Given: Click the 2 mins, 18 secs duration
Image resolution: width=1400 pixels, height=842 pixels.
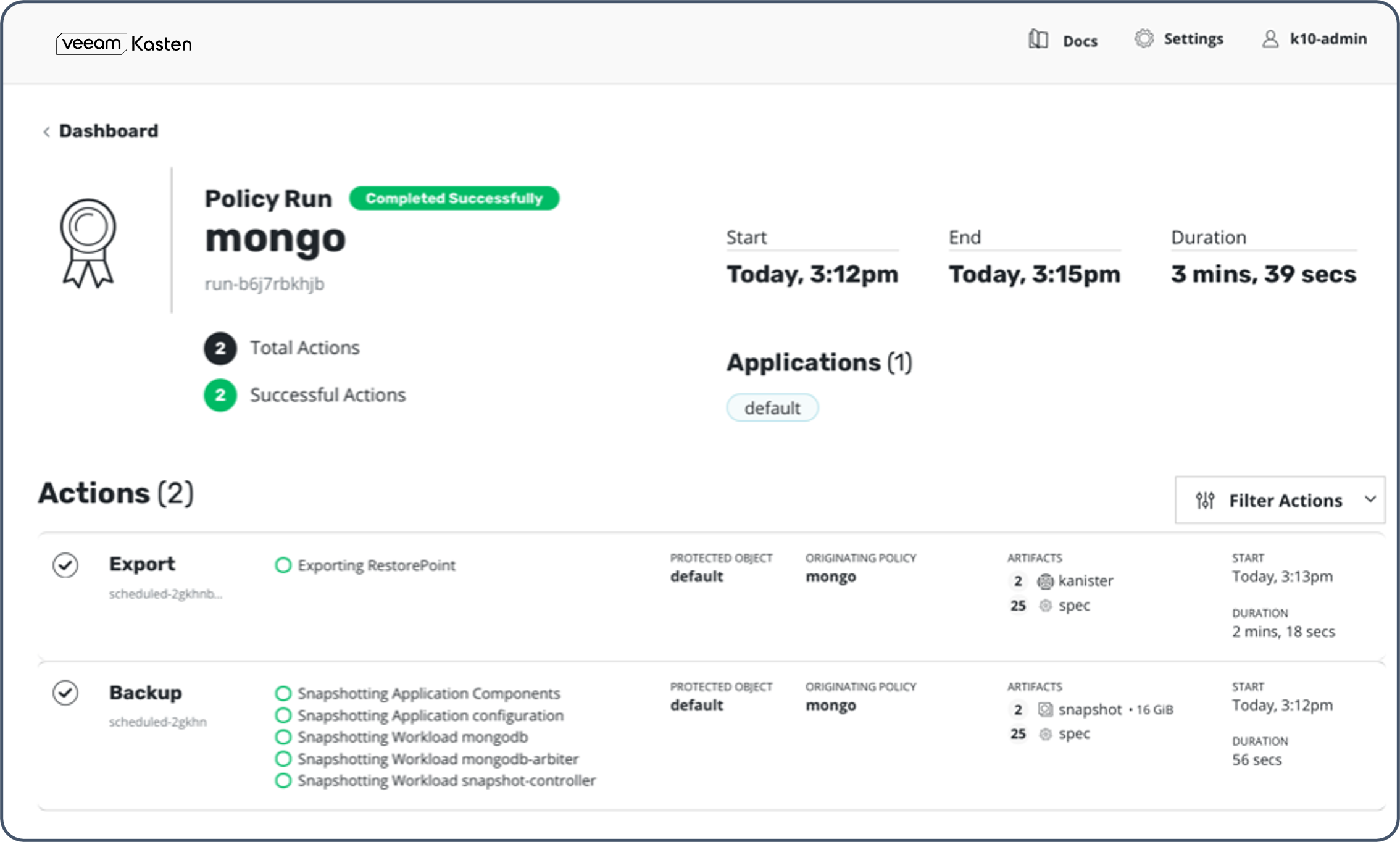Looking at the screenshot, I should [1284, 631].
